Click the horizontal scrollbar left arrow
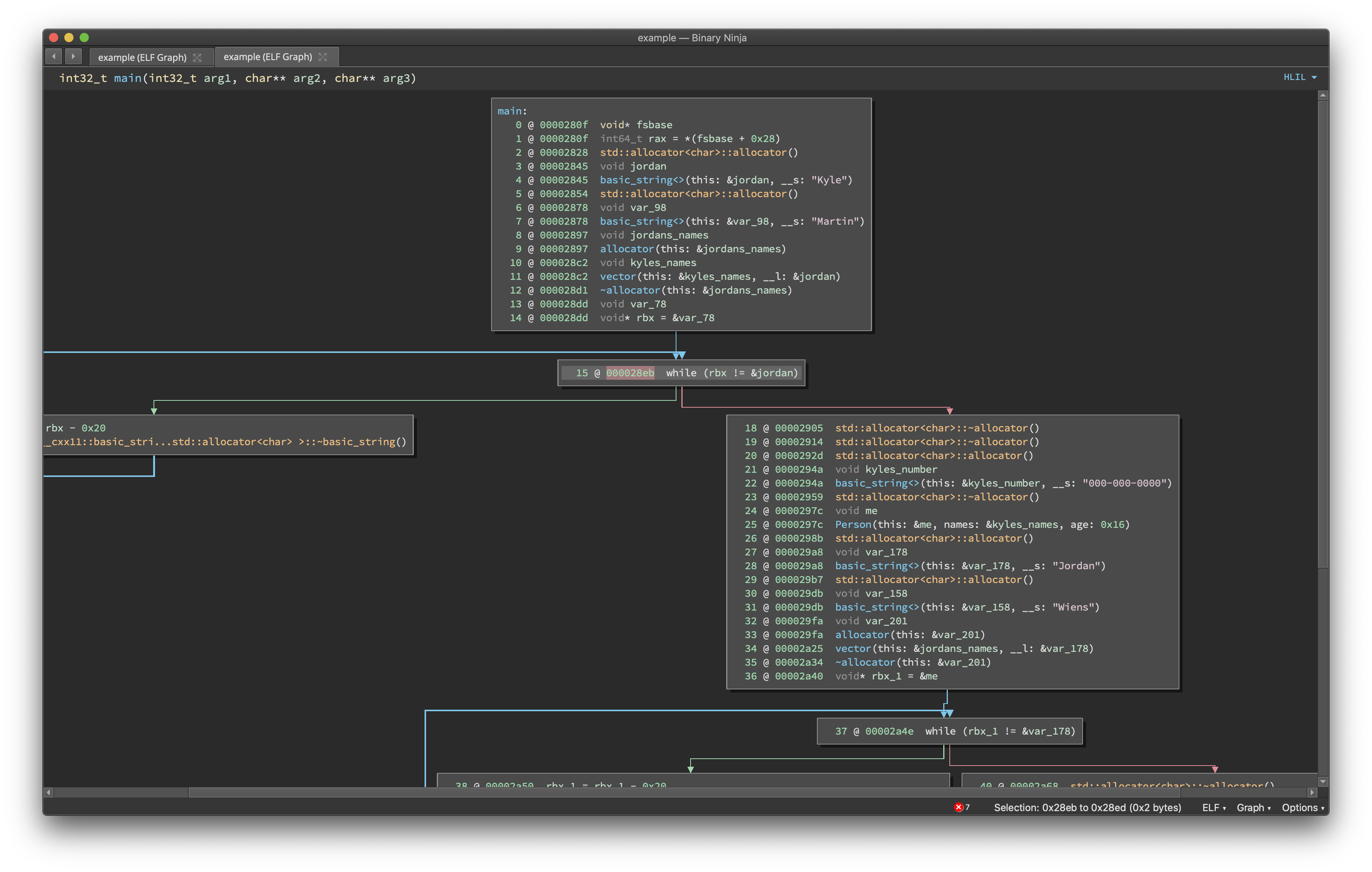The width and height of the screenshot is (1372, 872). 49,792
